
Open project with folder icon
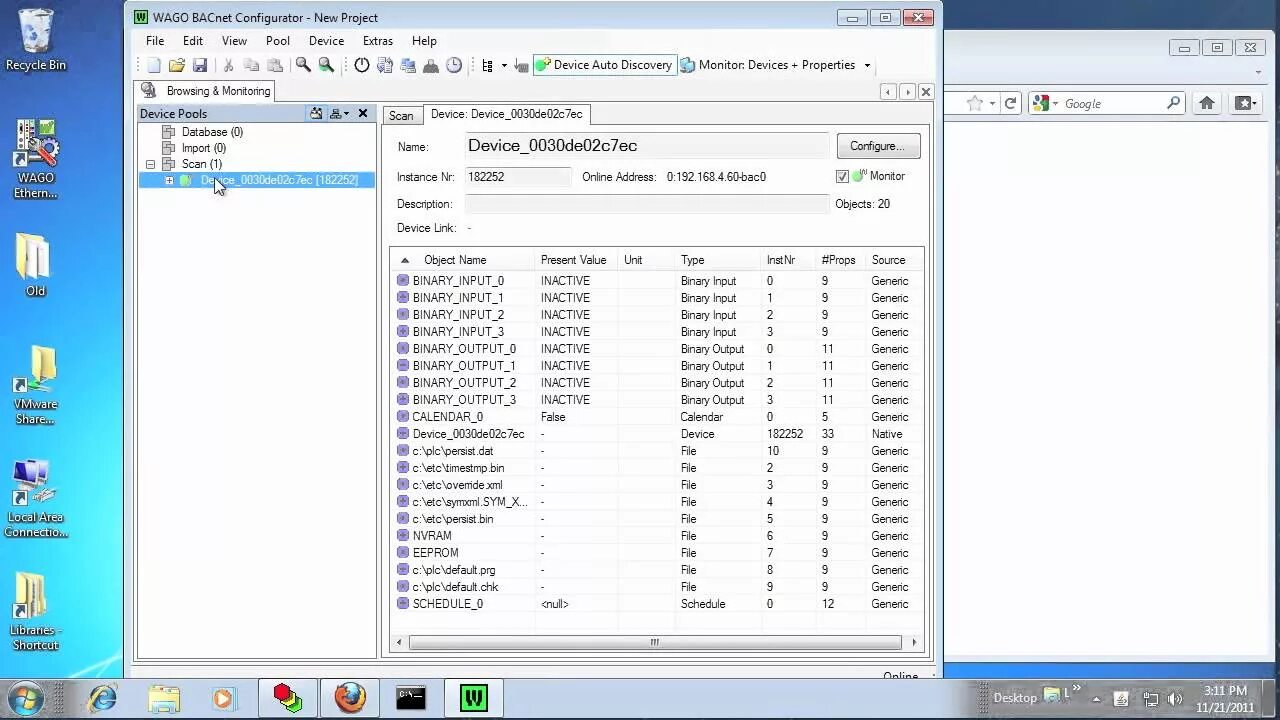pyautogui.click(x=177, y=65)
